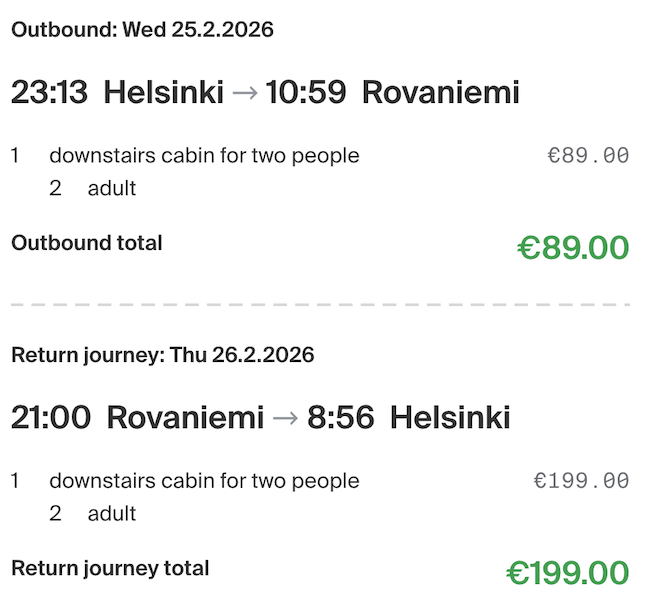Click the Outbound Wed 25.2.2026 heading

[x=142, y=30]
